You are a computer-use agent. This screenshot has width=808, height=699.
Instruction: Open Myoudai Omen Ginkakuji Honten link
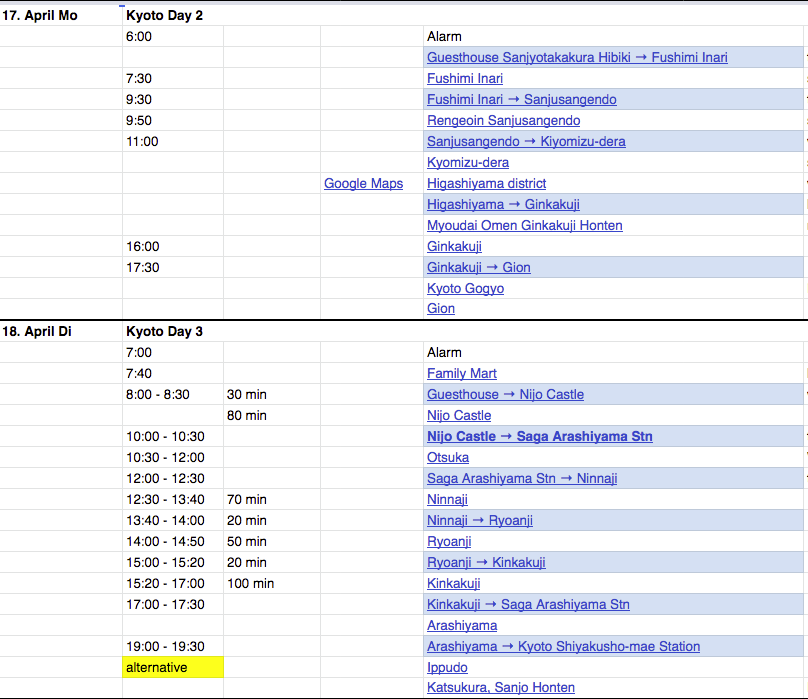coord(524,225)
